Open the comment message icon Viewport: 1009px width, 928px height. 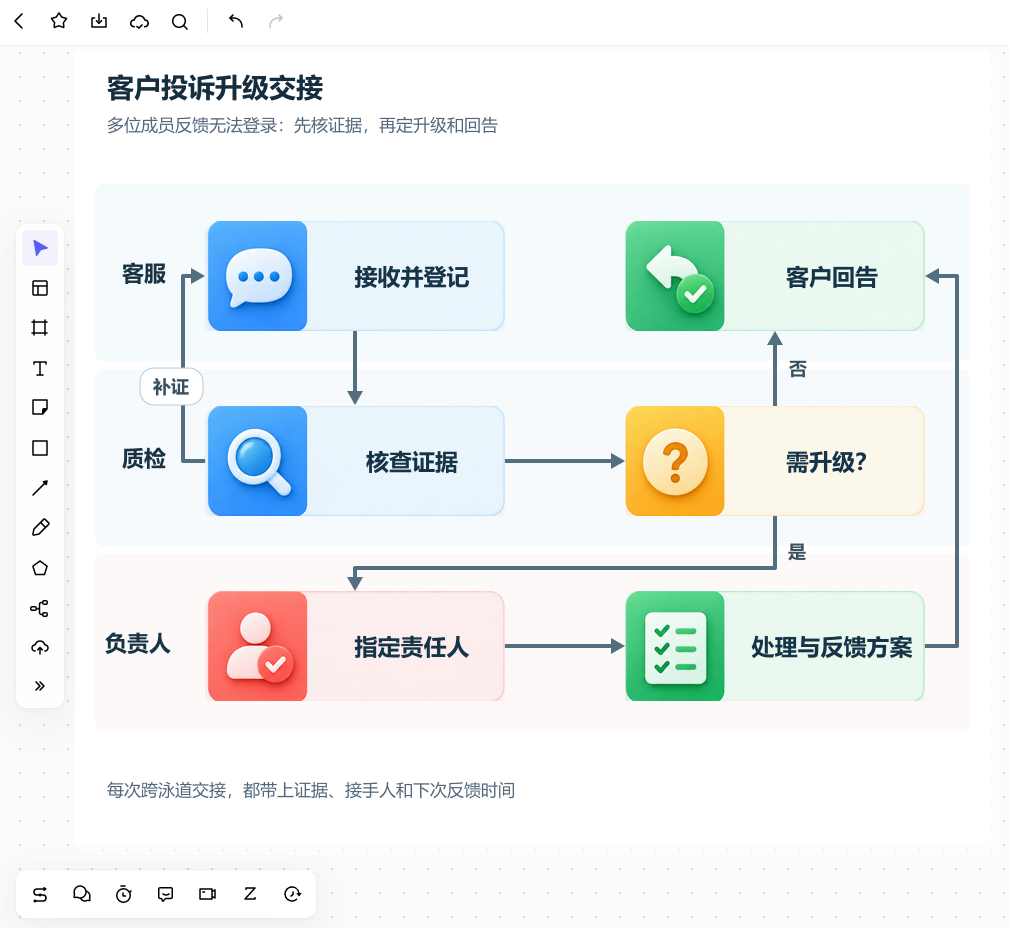165,894
